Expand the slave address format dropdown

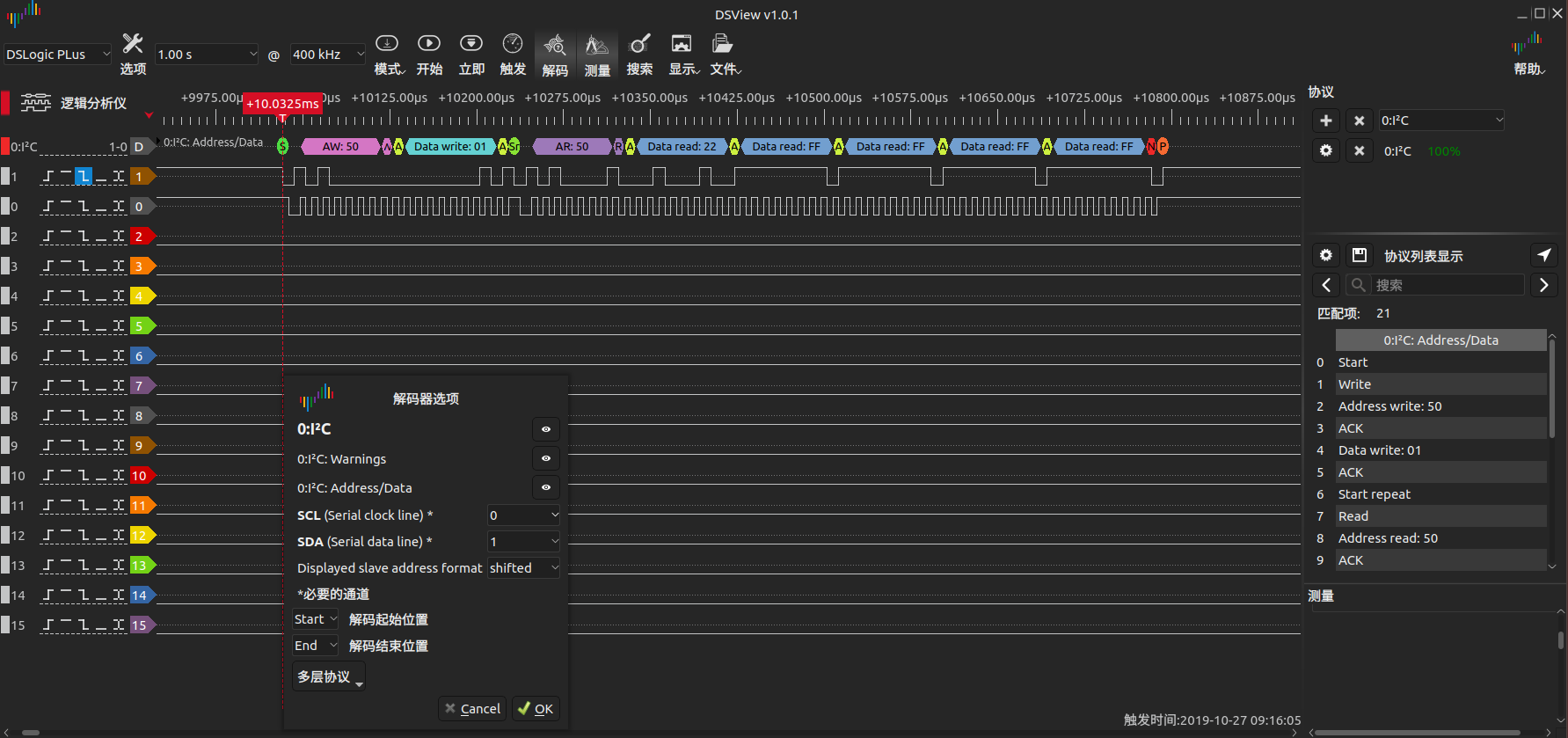524,568
